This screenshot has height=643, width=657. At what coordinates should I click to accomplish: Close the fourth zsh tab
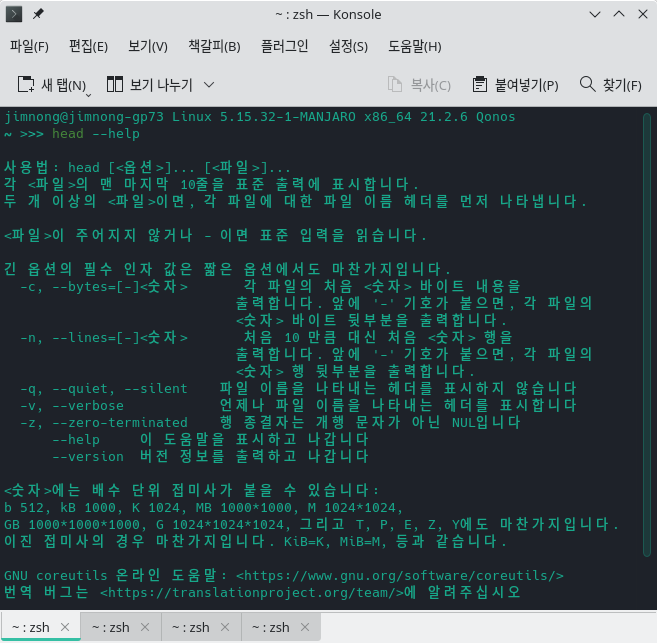point(305,627)
